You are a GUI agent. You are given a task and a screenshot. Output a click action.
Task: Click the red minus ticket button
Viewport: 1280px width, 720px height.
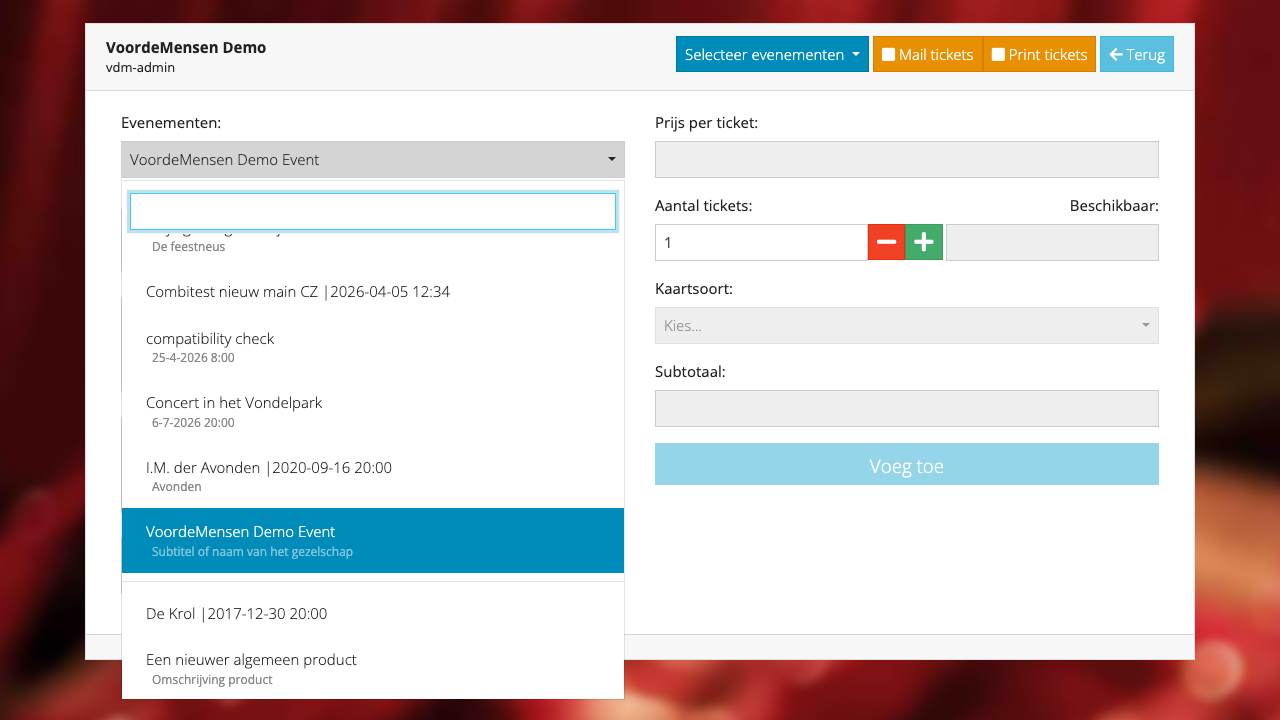tap(886, 242)
